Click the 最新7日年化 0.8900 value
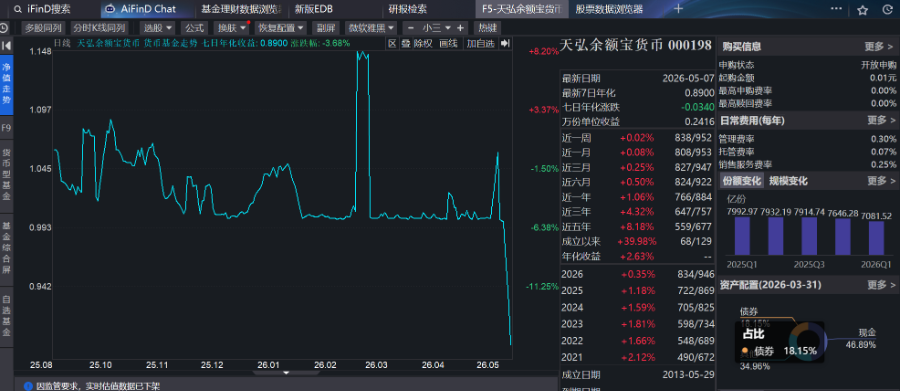Image resolution: width=900 pixels, height=391 pixels. (x=699, y=93)
